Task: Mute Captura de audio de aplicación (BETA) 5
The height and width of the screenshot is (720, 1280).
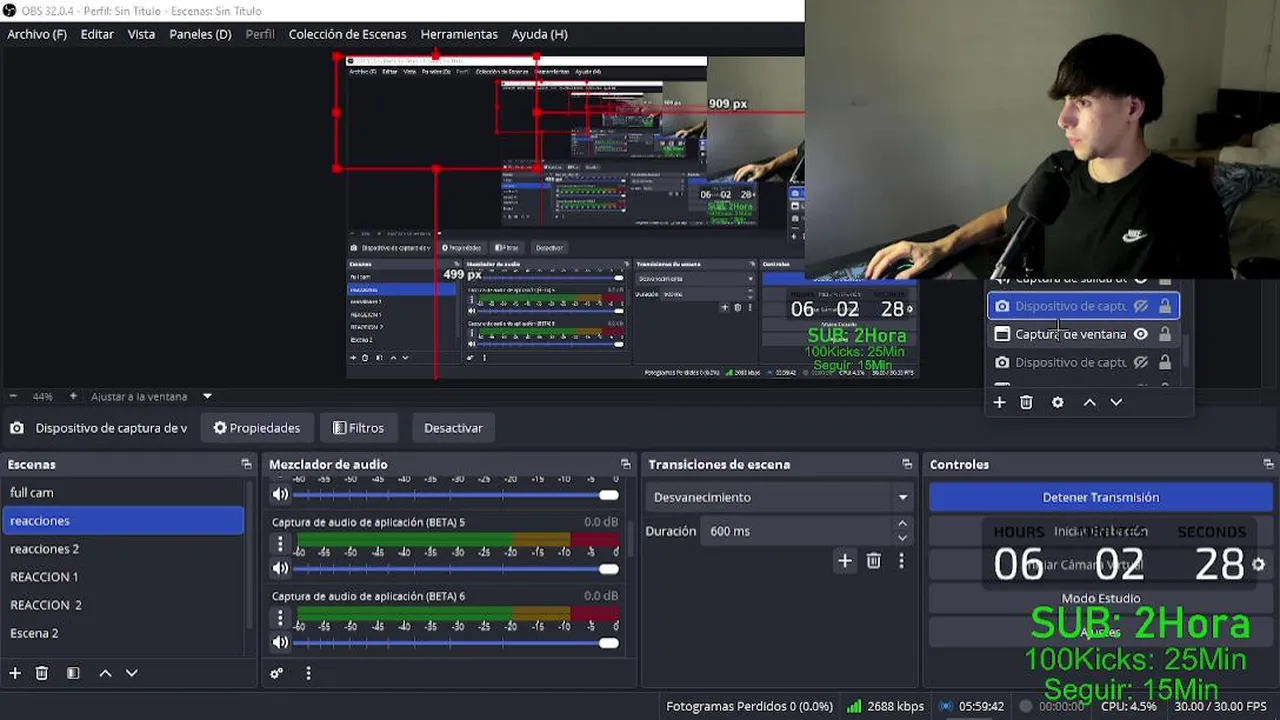Action: [281, 568]
